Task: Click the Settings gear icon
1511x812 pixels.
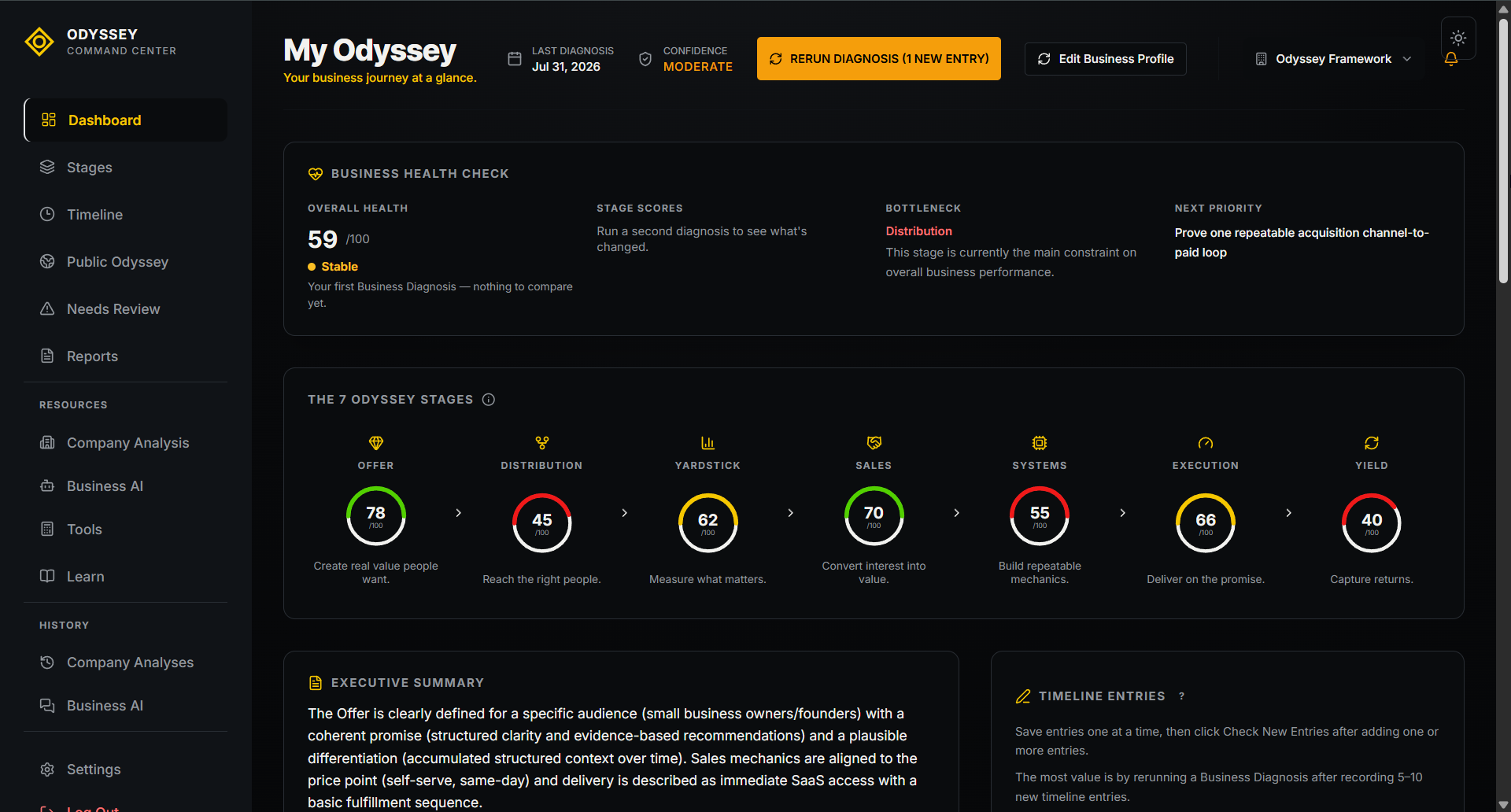Action: point(47,769)
